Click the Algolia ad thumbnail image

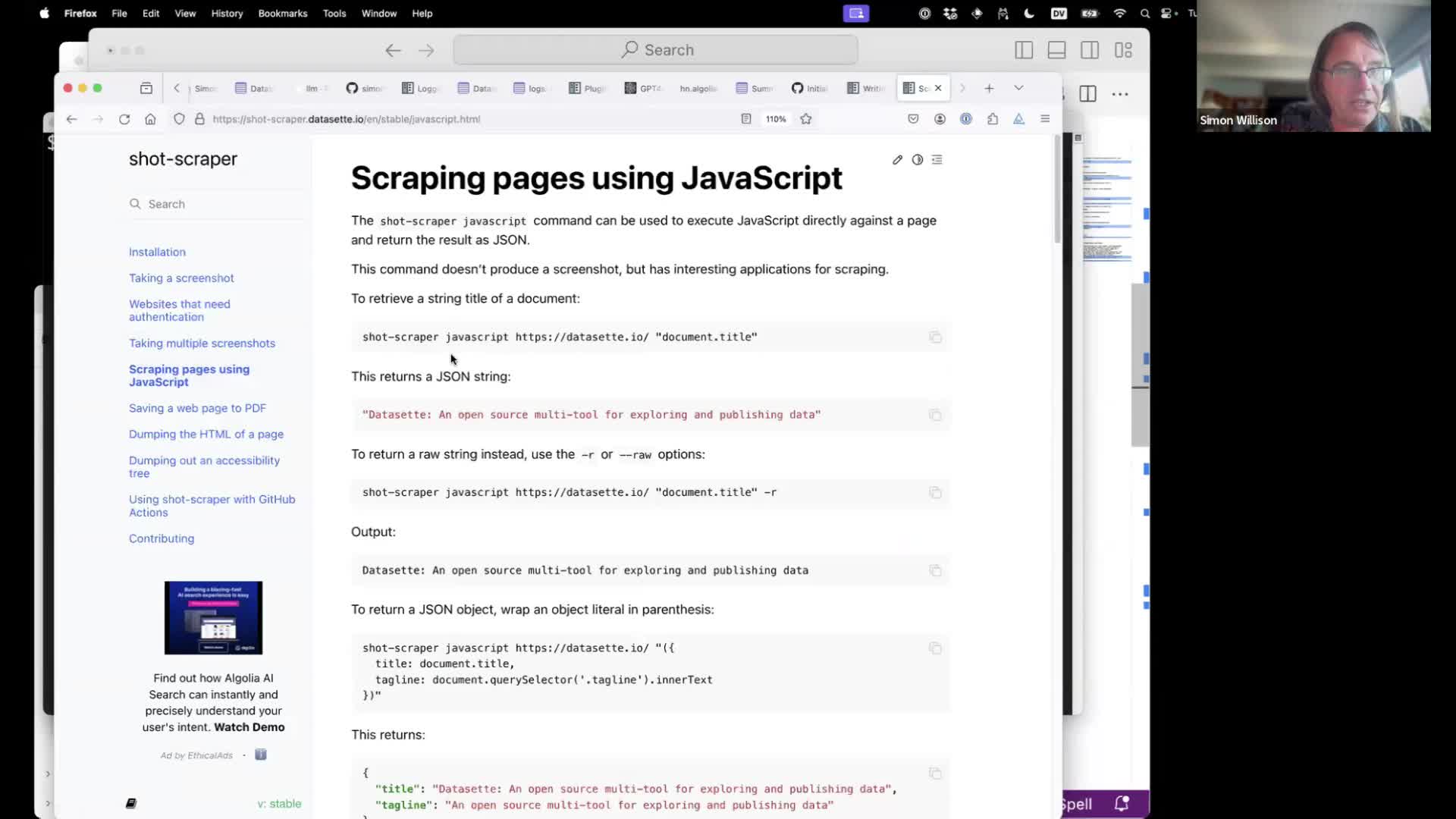213,618
